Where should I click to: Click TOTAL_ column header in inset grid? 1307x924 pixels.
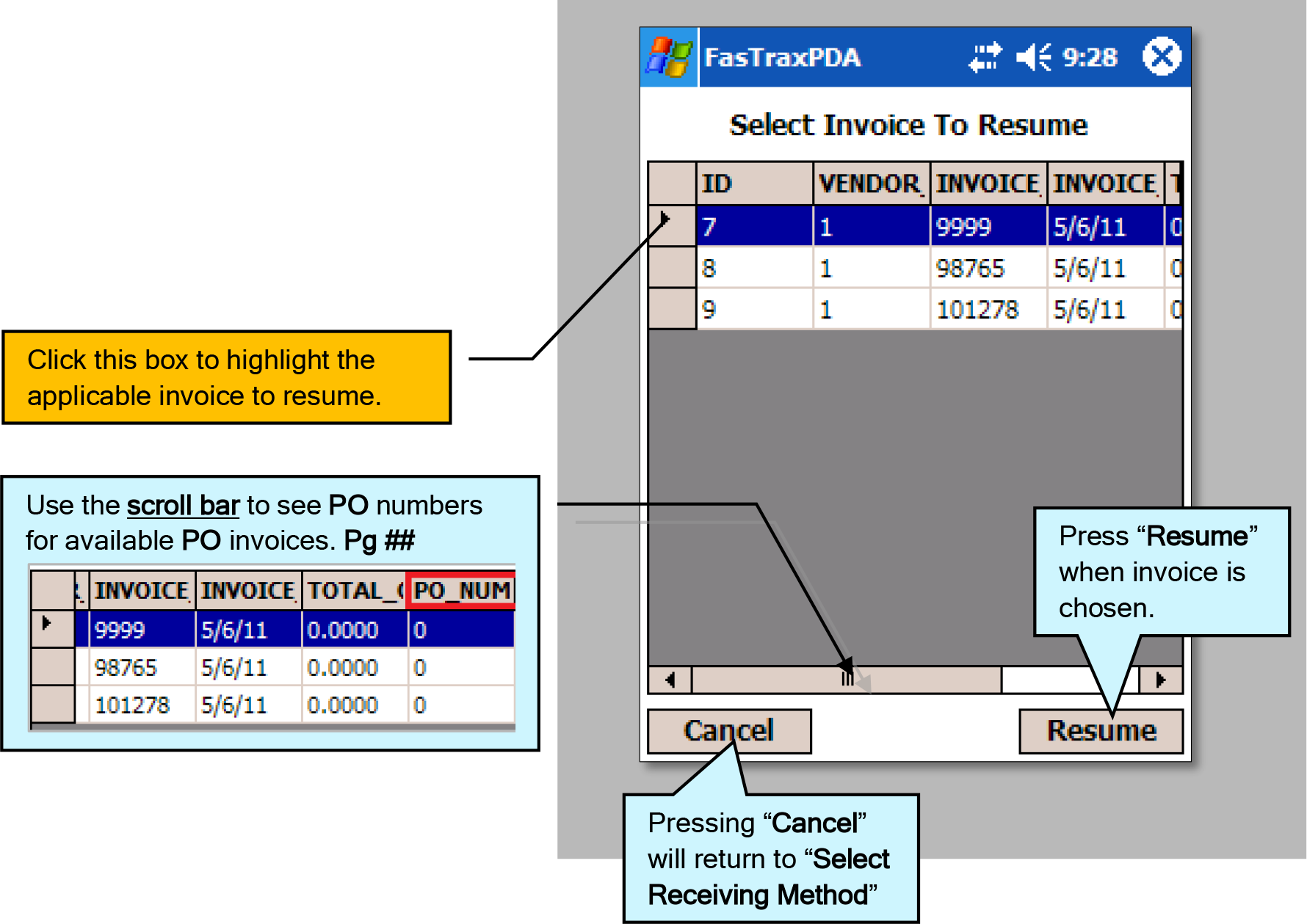point(355,591)
